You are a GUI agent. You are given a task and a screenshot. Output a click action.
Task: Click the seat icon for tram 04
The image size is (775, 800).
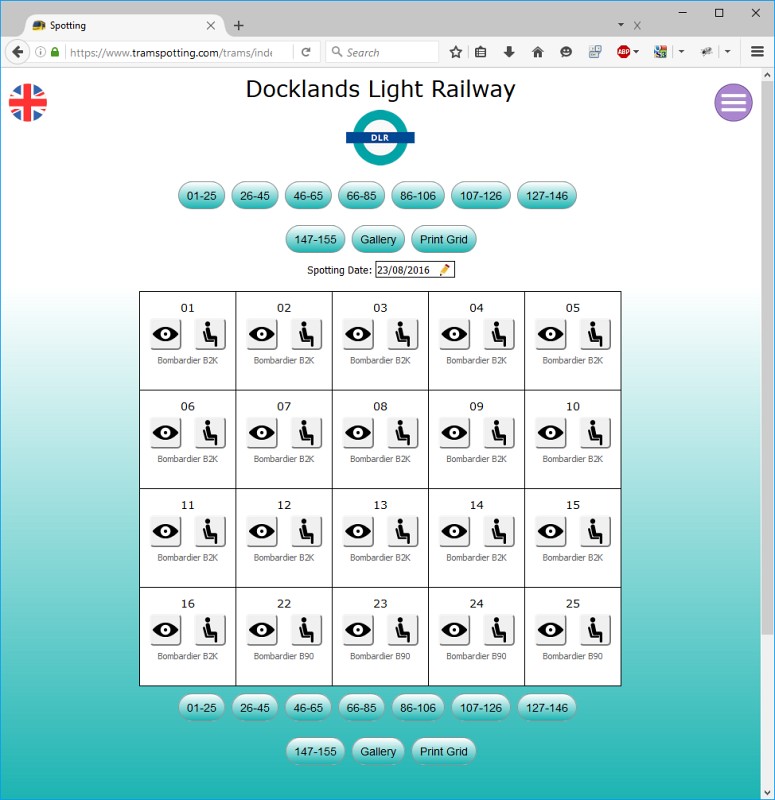(499, 334)
